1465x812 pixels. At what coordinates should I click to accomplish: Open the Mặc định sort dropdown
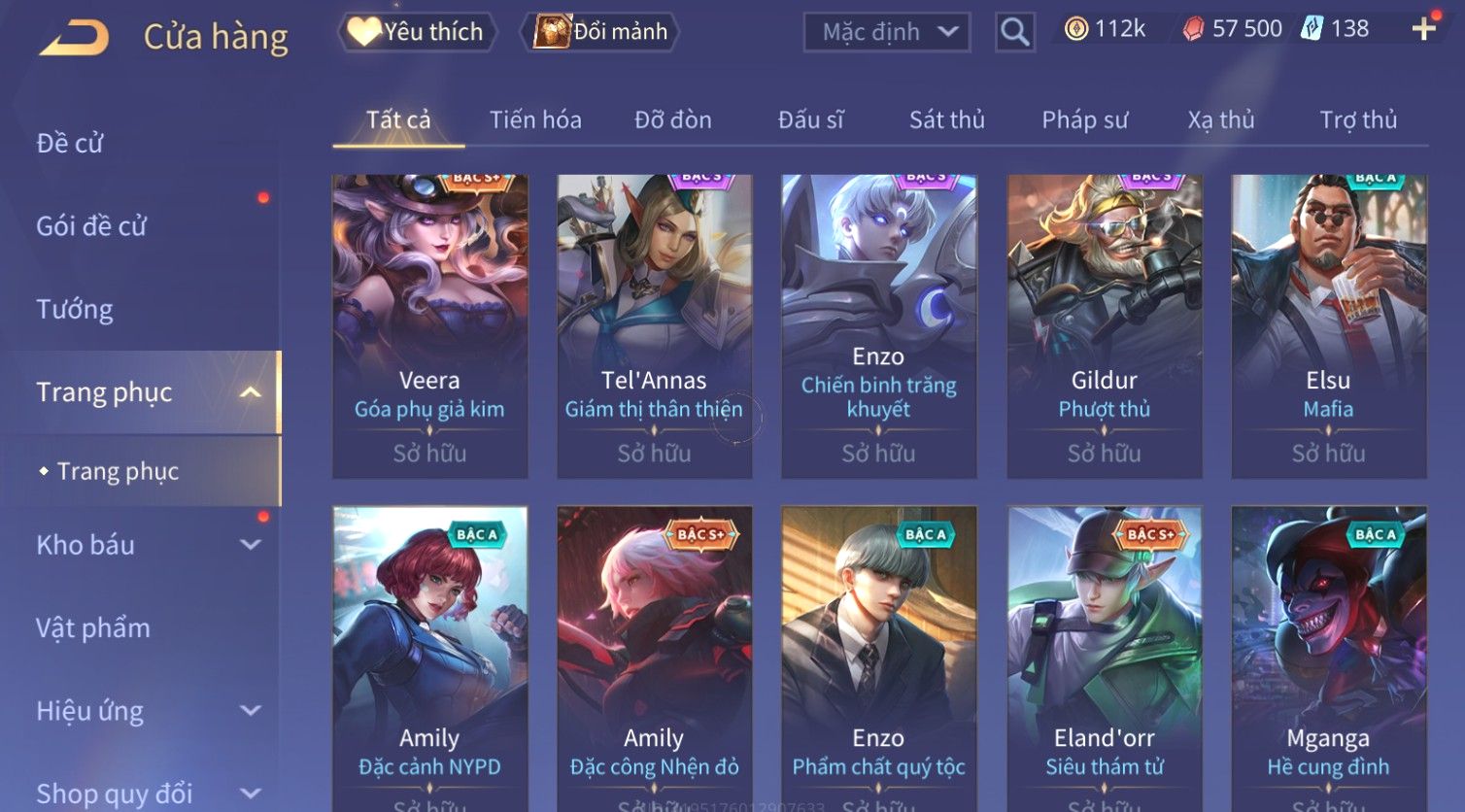pyautogui.click(x=887, y=32)
